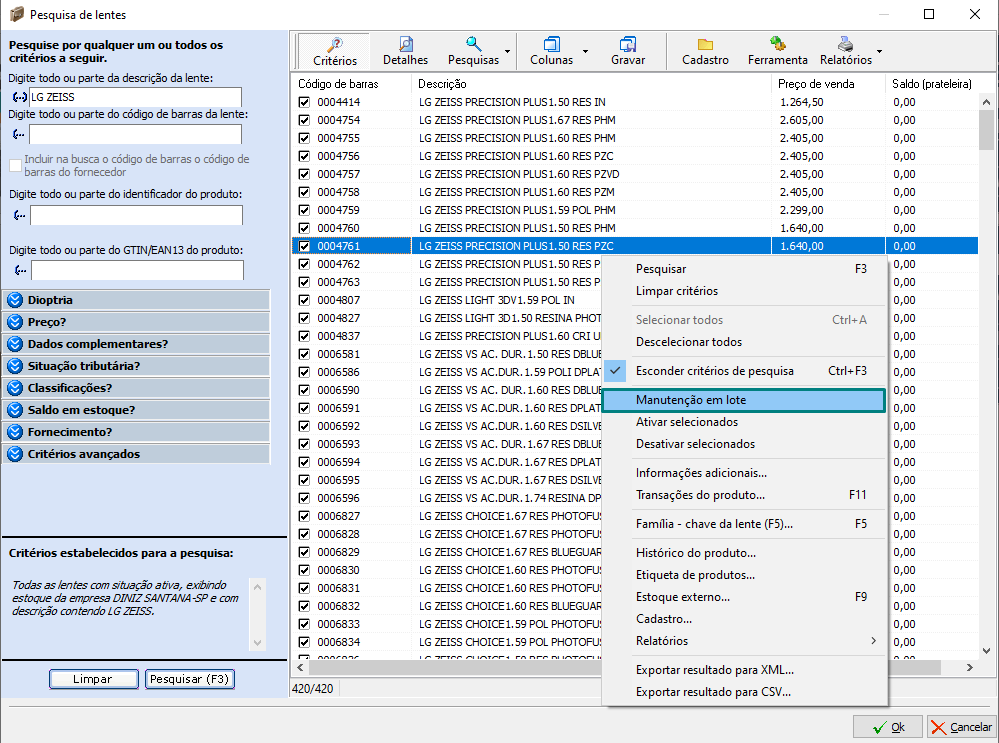Choose Ativar selecionados menu entry
Screen dimensions: 999x743
point(744,422)
